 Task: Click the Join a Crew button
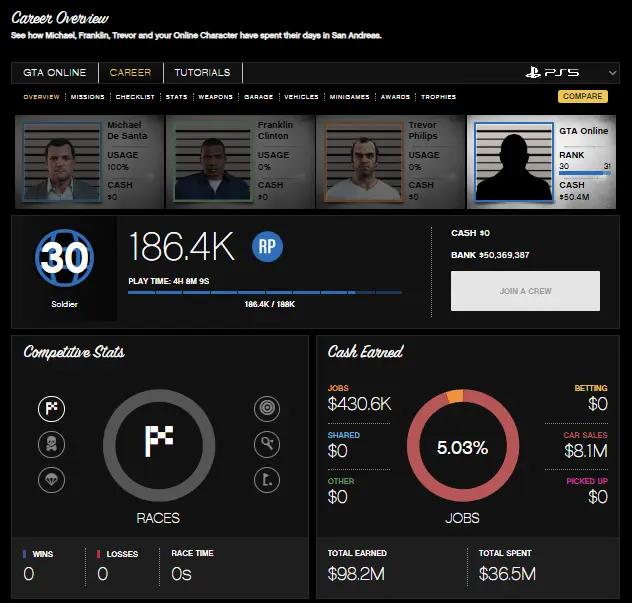point(525,291)
